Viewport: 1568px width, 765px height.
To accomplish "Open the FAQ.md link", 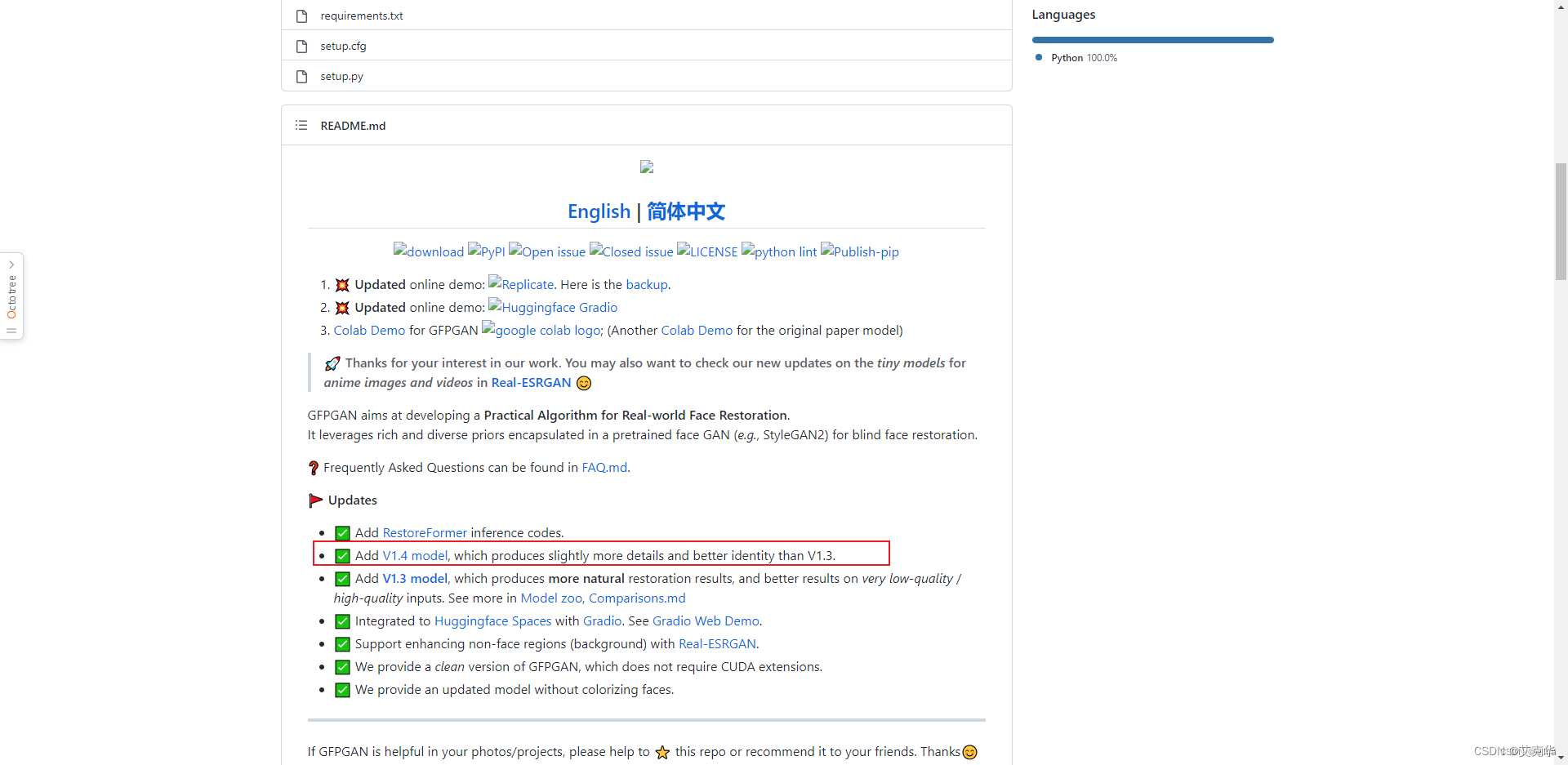I will (604, 467).
